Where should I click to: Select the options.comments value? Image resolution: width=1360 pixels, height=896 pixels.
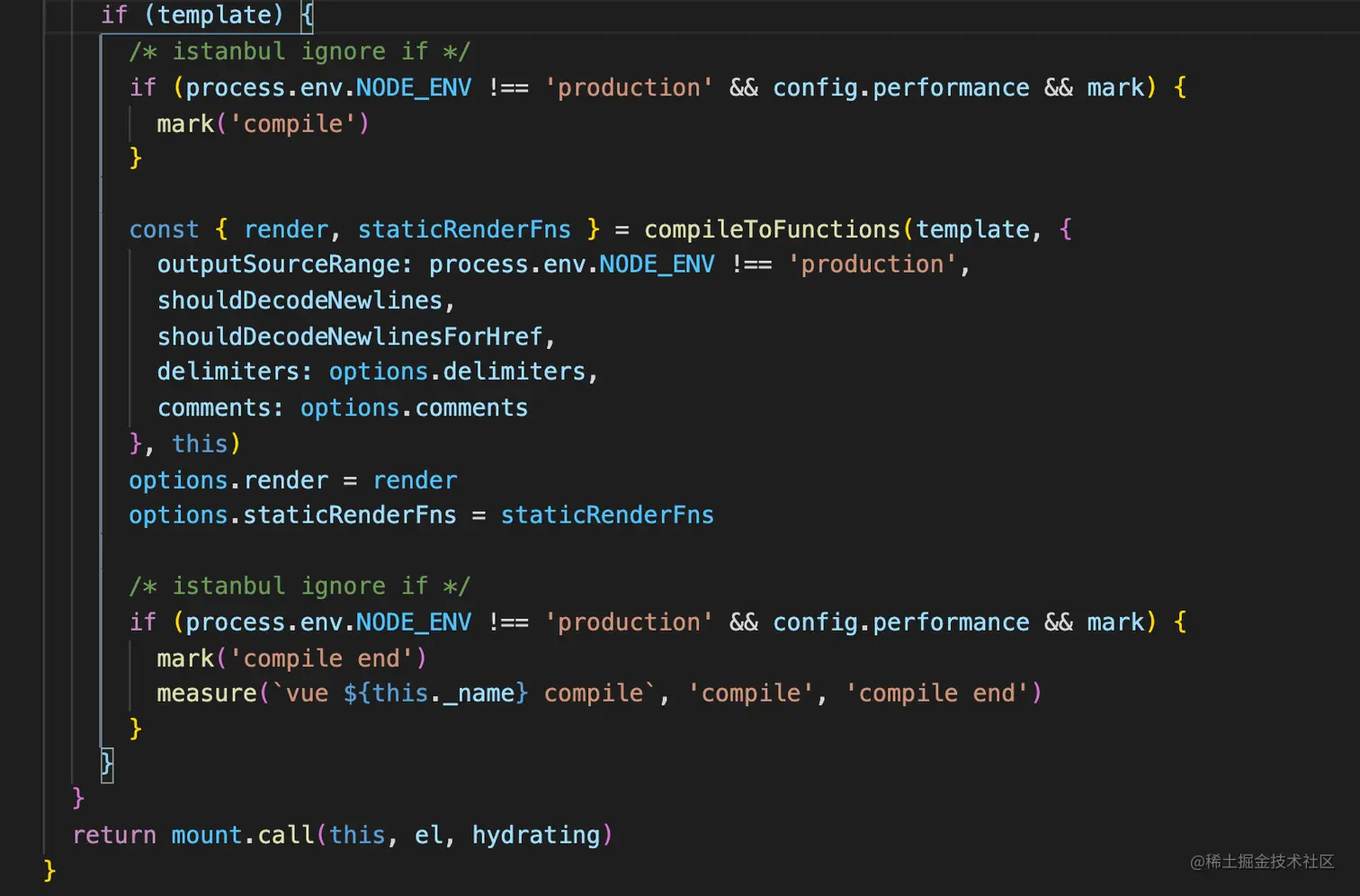(415, 408)
